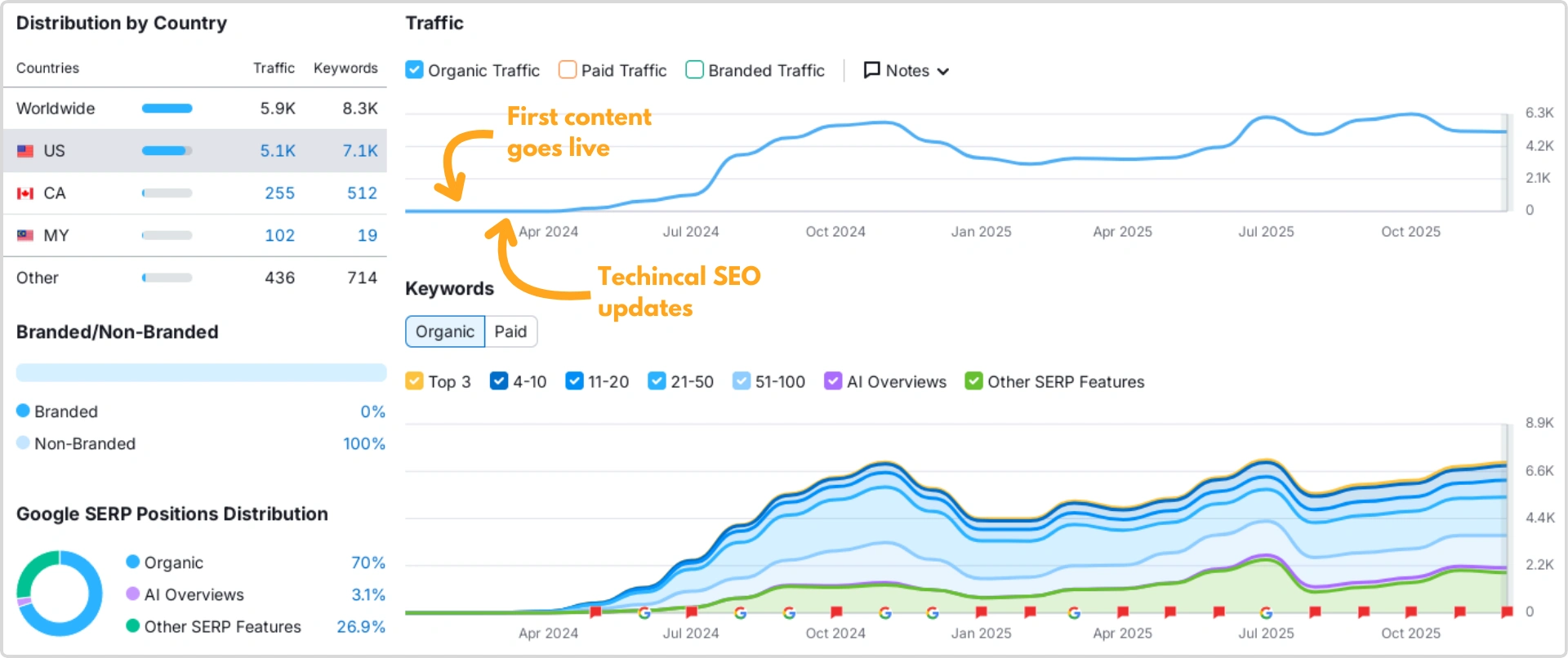Image resolution: width=1568 pixels, height=658 pixels.
Task: Toggle the AI Overviews keyword checkbox
Action: pyautogui.click(x=833, y=381)
